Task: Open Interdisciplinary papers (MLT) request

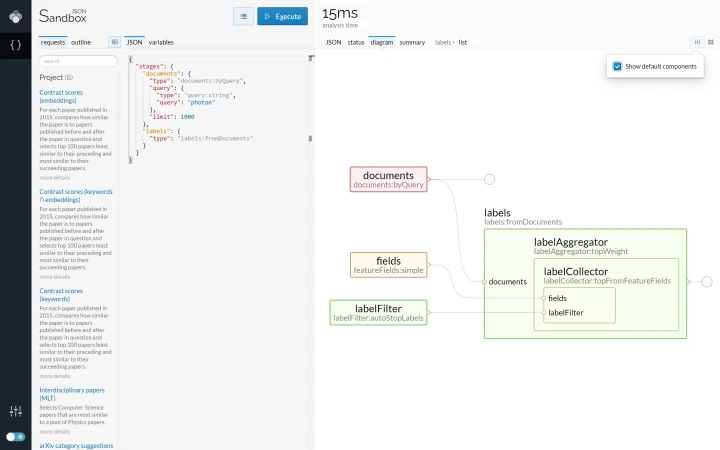Action: 72,394
